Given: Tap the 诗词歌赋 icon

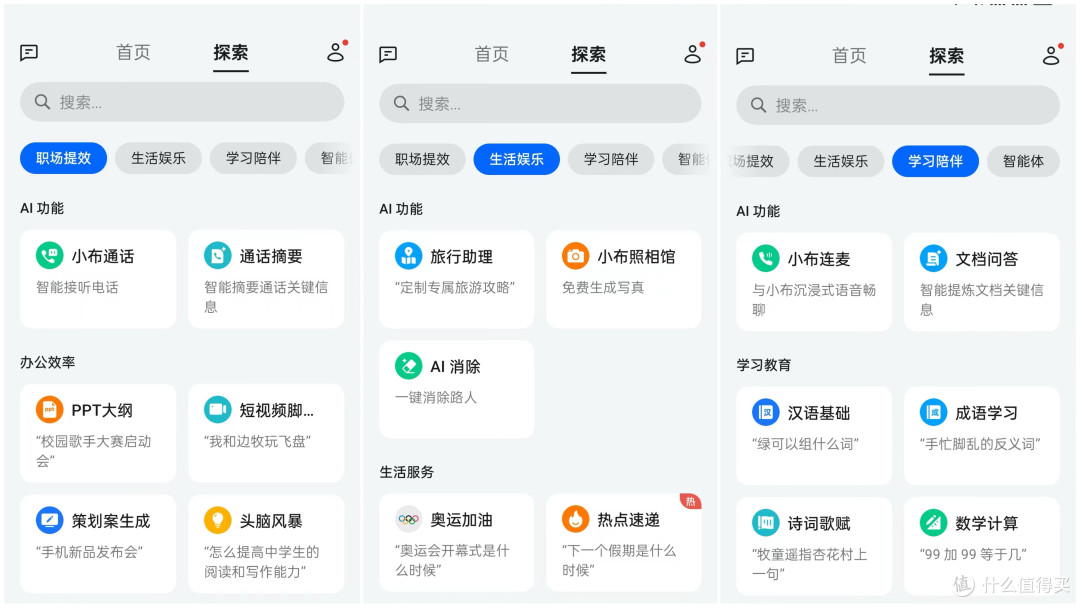Looking at the screenshot, I should pyautogui.click(x=766, y=523).
